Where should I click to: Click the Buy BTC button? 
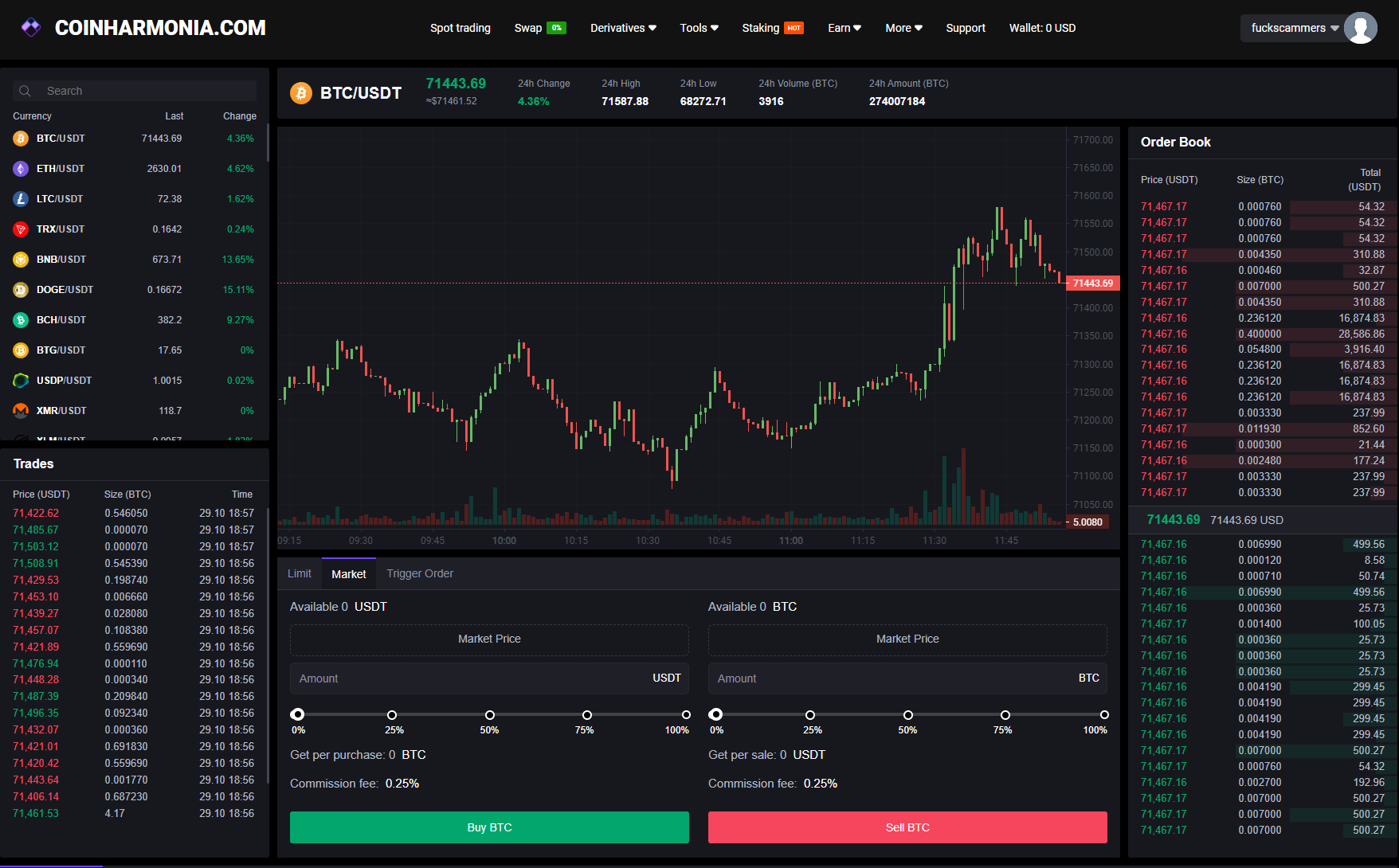point(489,827)
